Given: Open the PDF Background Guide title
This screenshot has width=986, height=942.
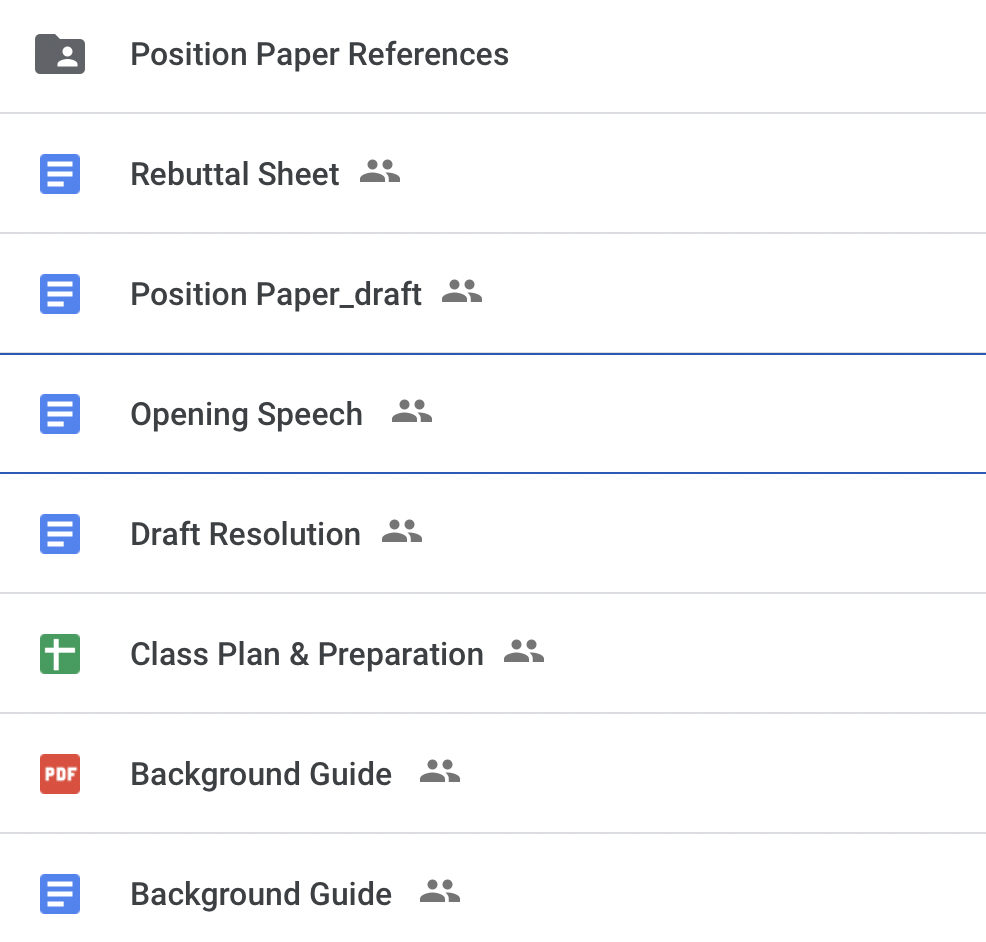Looking at the screenshot, I should [x=261, y=774].
